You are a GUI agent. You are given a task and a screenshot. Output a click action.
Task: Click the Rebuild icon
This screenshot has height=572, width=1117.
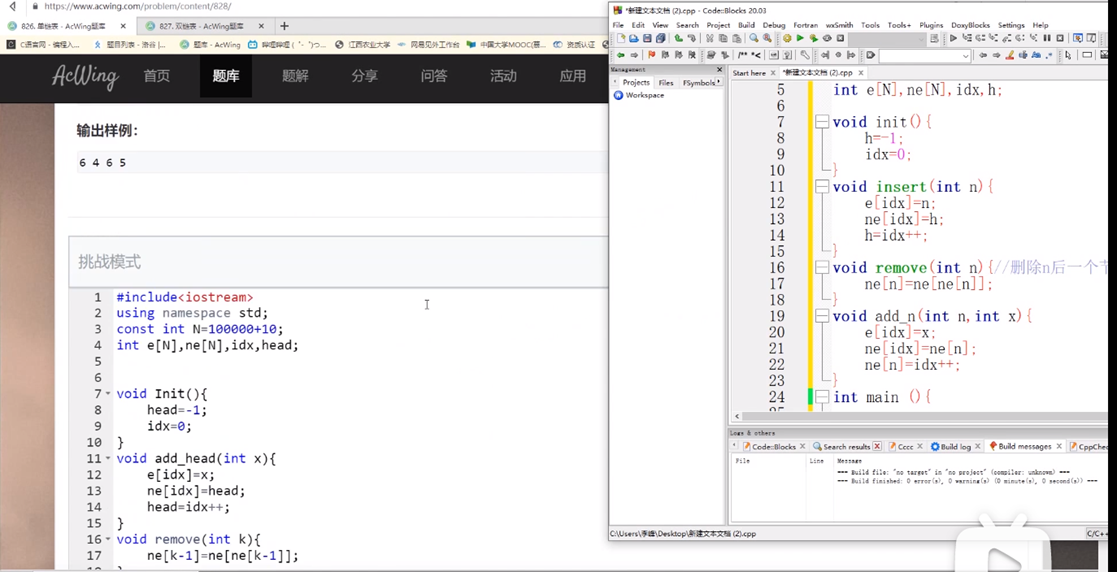[x=827, y=38]
